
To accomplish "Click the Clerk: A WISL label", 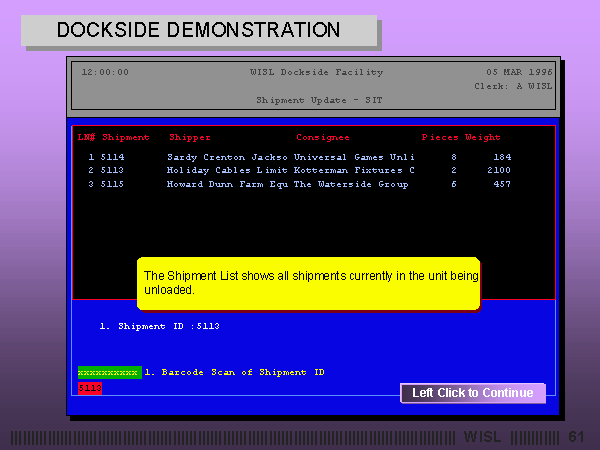I will click(x=514, y=86).
